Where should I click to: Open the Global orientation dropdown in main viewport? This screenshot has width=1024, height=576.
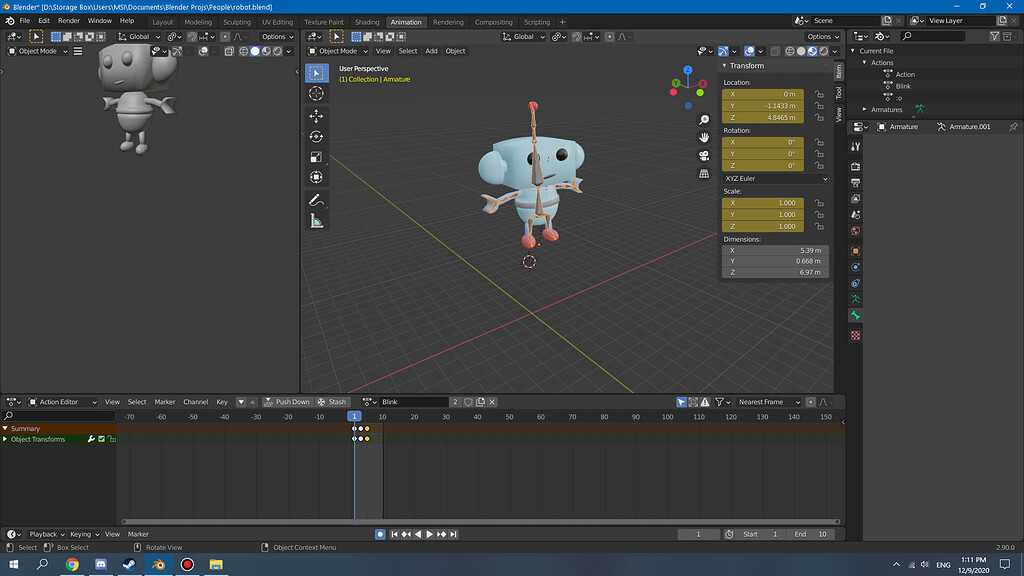point(523,37)
